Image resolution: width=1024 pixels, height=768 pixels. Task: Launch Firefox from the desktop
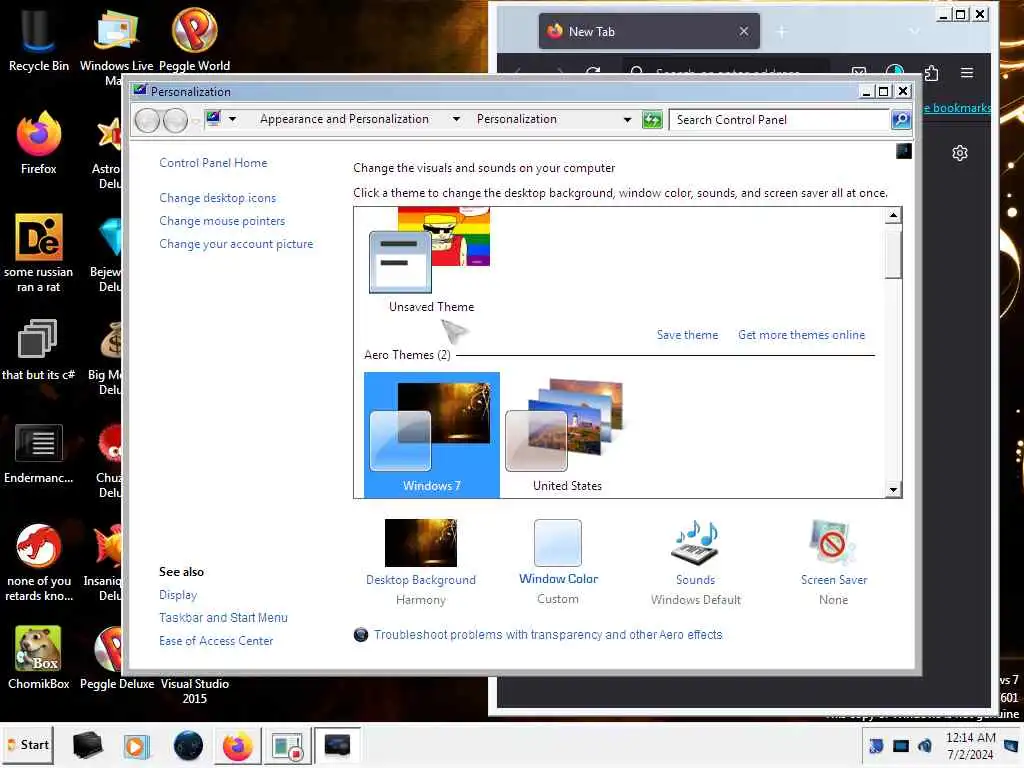39,142
